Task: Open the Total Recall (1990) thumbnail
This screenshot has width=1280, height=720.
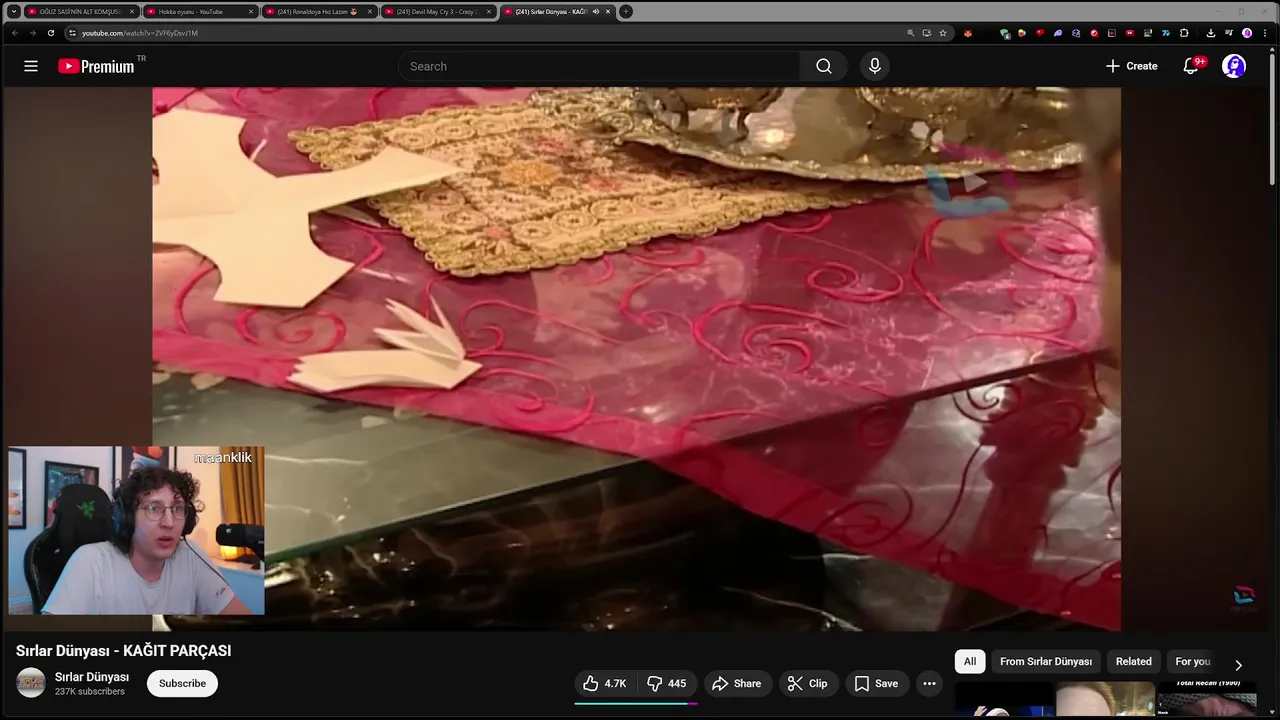Action: pyautogui.click(x=1207, y=699)
